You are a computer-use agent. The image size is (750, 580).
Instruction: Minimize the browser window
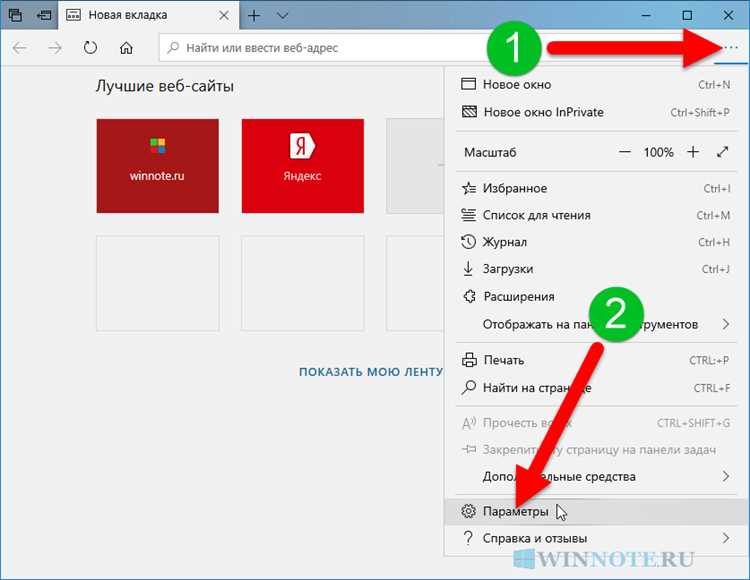click(x=646, y=16)
